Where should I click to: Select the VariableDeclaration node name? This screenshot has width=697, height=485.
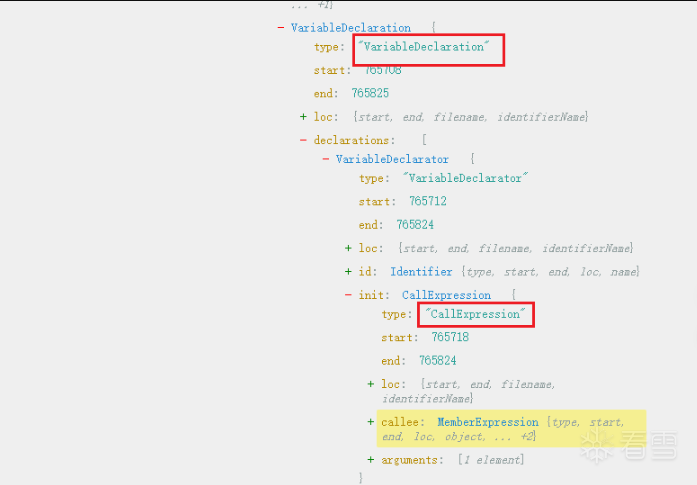351,28
